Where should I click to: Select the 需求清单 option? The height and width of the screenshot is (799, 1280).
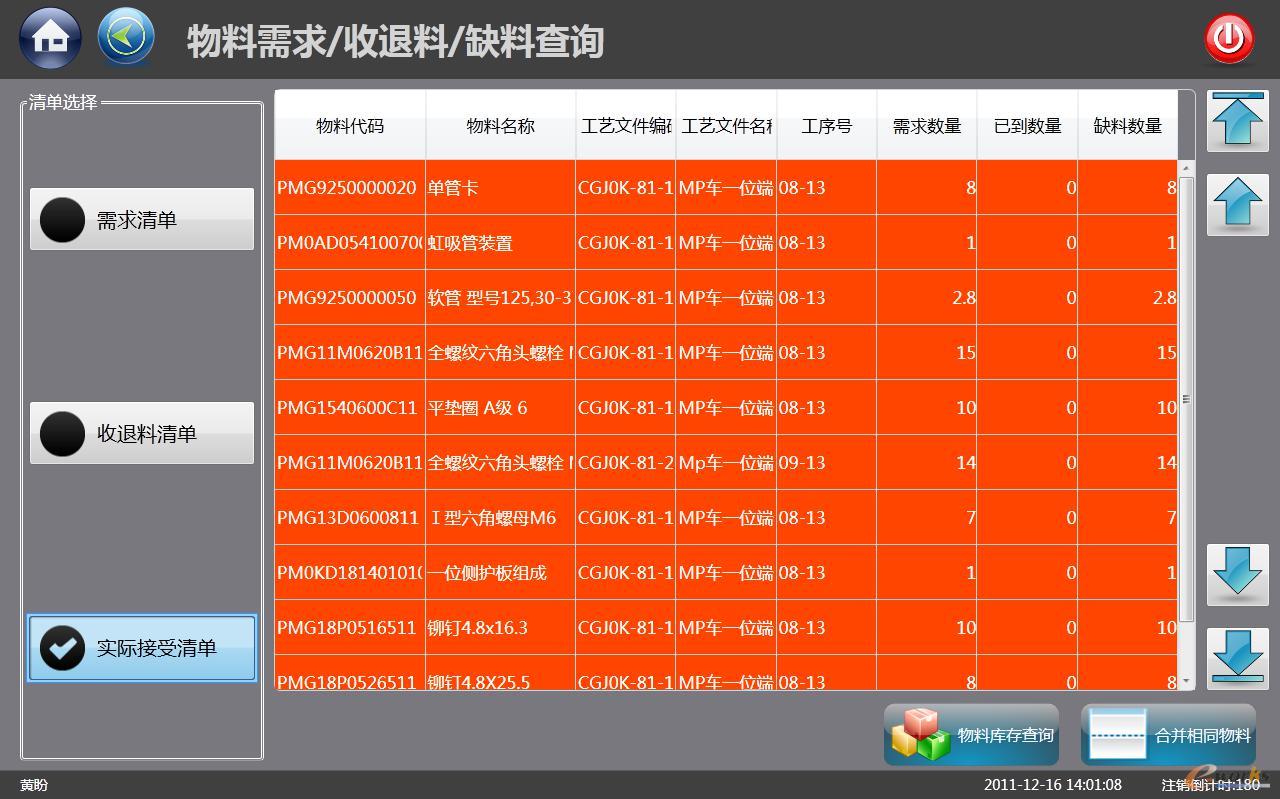[x=141, y=219]
